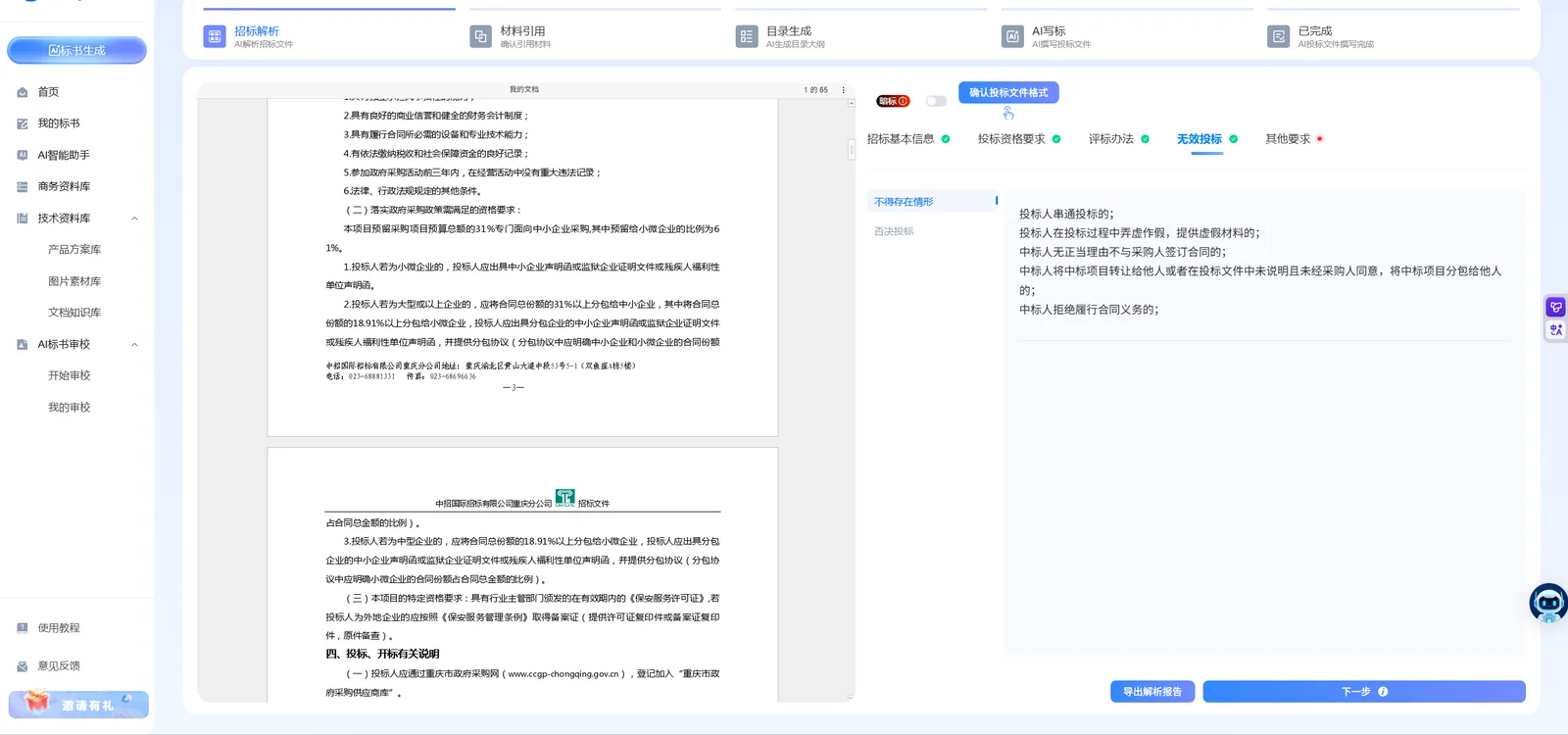This screenshot has height=735, width=1568.
Task: Click the AI标书审校 sidebar icon
Action: coord(22,344)
